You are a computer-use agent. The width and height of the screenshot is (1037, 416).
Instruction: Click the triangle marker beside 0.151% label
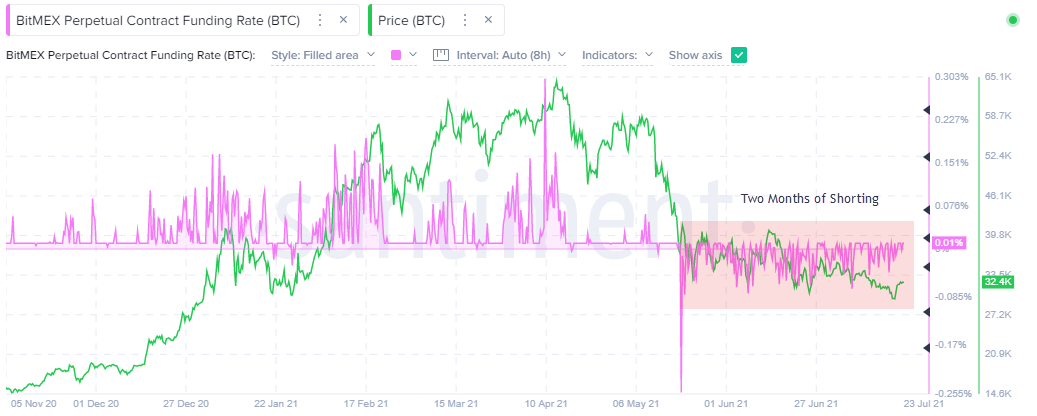925,156
